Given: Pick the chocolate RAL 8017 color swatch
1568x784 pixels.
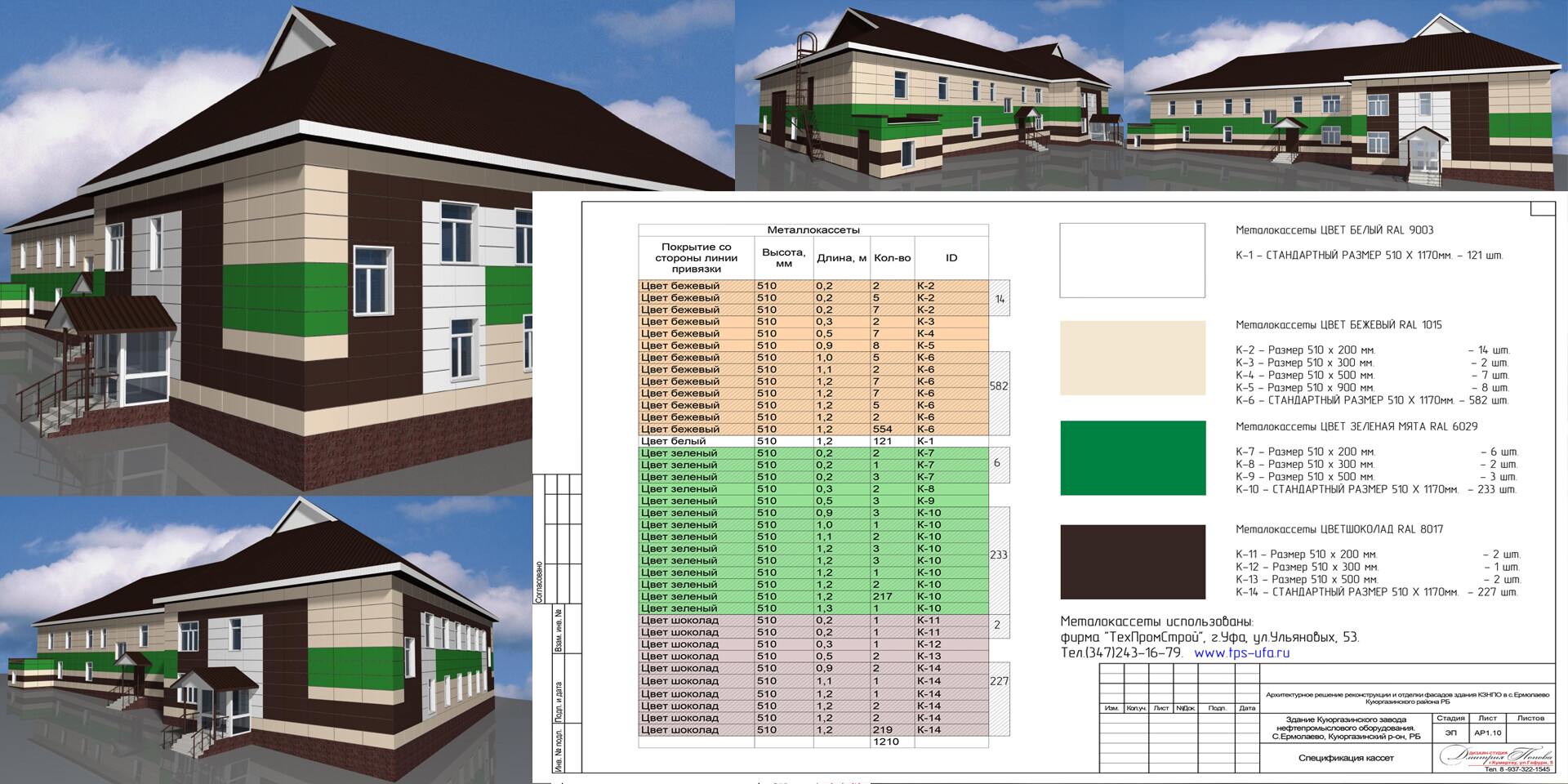Looking at the screenshot, I should 1132,562.
